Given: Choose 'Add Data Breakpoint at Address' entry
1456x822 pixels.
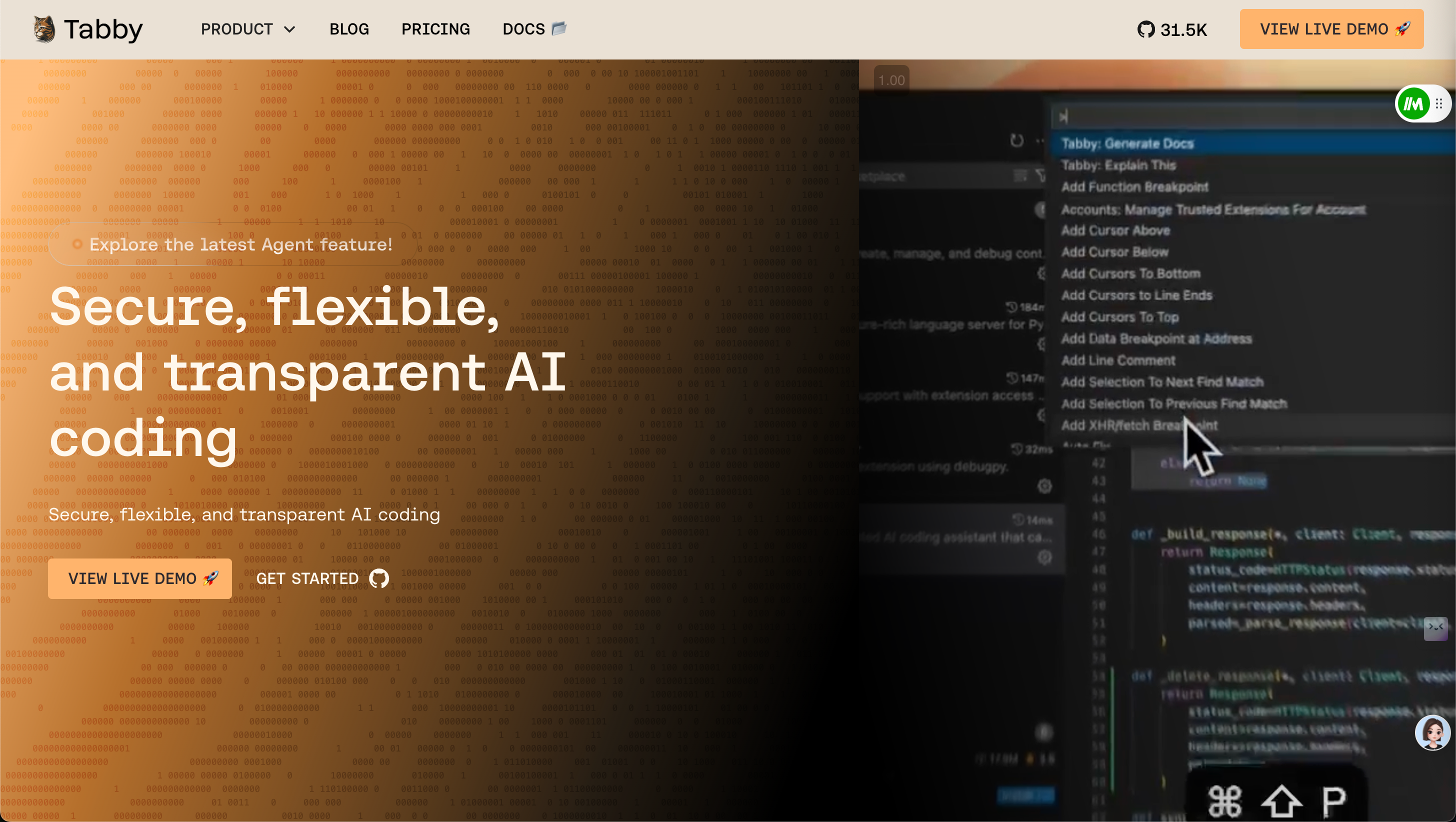Looking at the screenshot, I should pos(1252,338).
